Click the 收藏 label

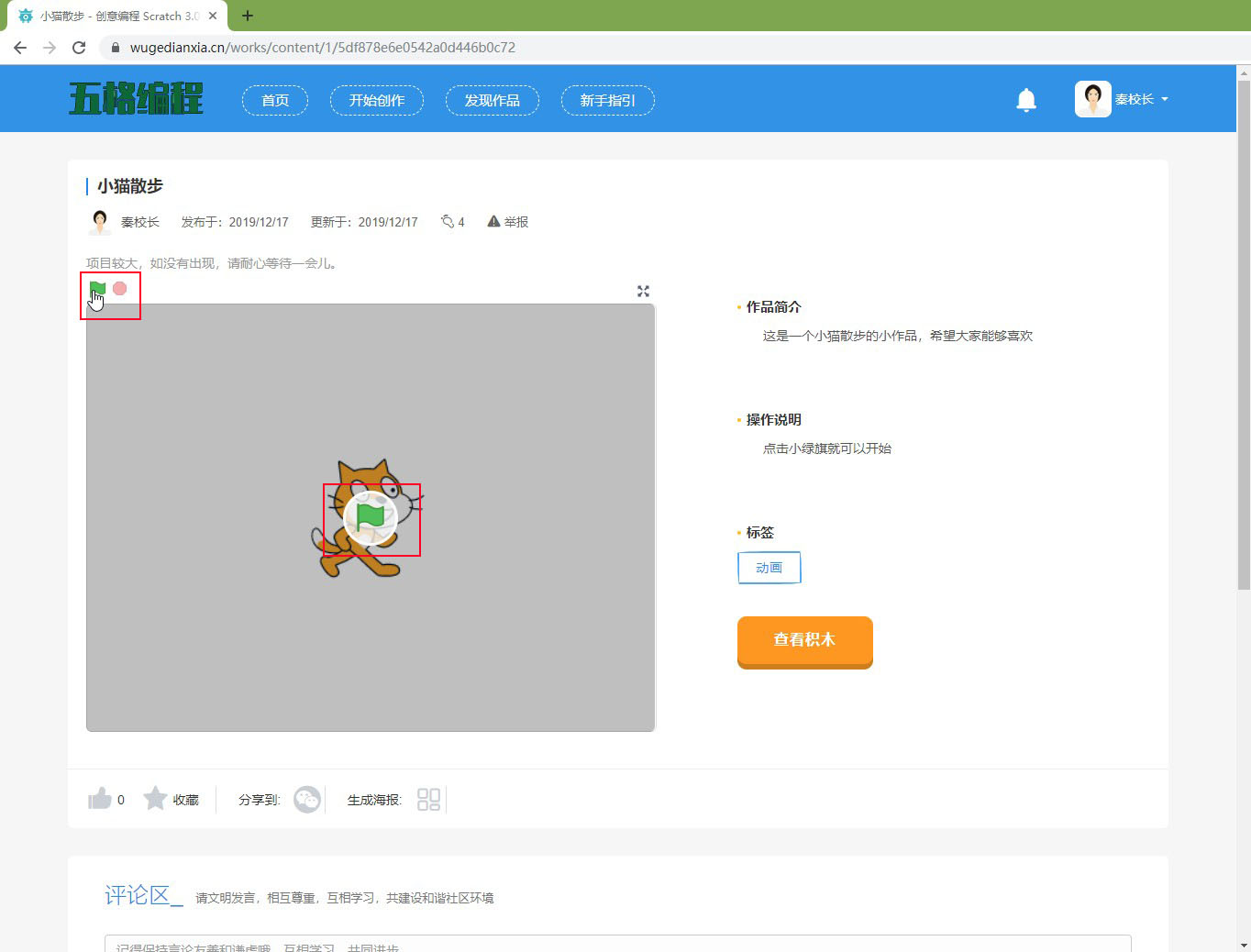186,800
